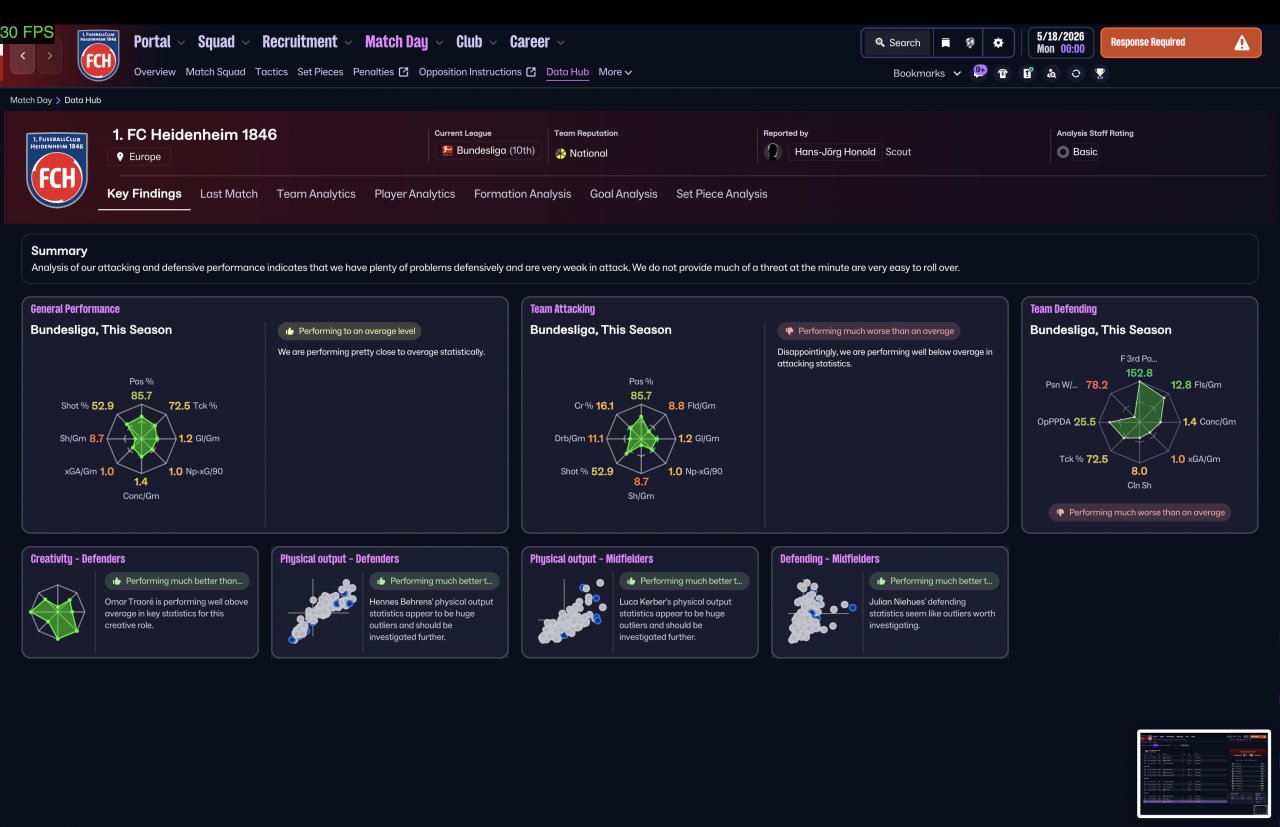Image resolution: width=1280 pixels, height=827 pixels.
Task: Go to Match Squad
Action: pos(215,72)
